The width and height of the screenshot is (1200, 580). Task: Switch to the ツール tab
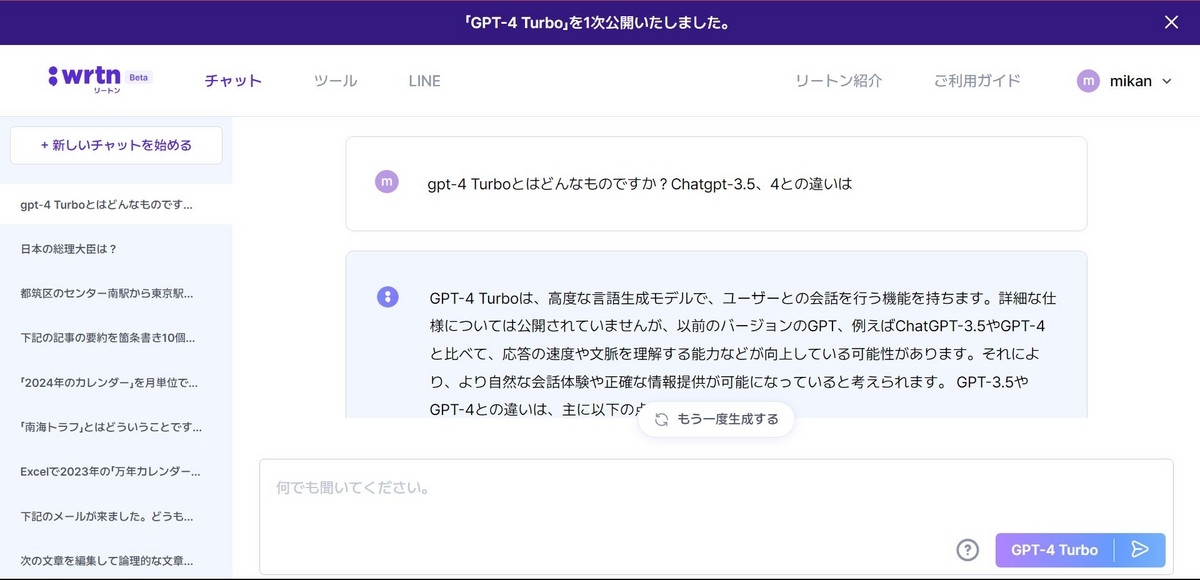tap(335, 81)
